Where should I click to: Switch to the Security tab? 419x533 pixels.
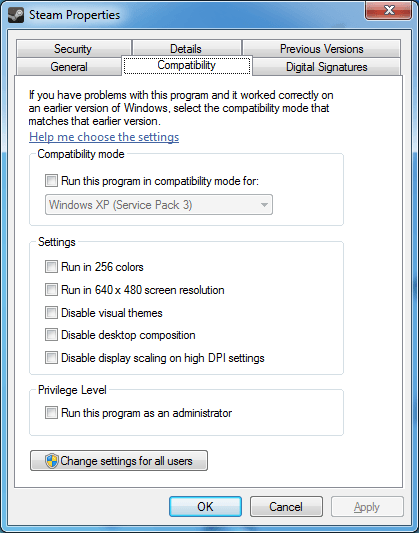point(73,49)
